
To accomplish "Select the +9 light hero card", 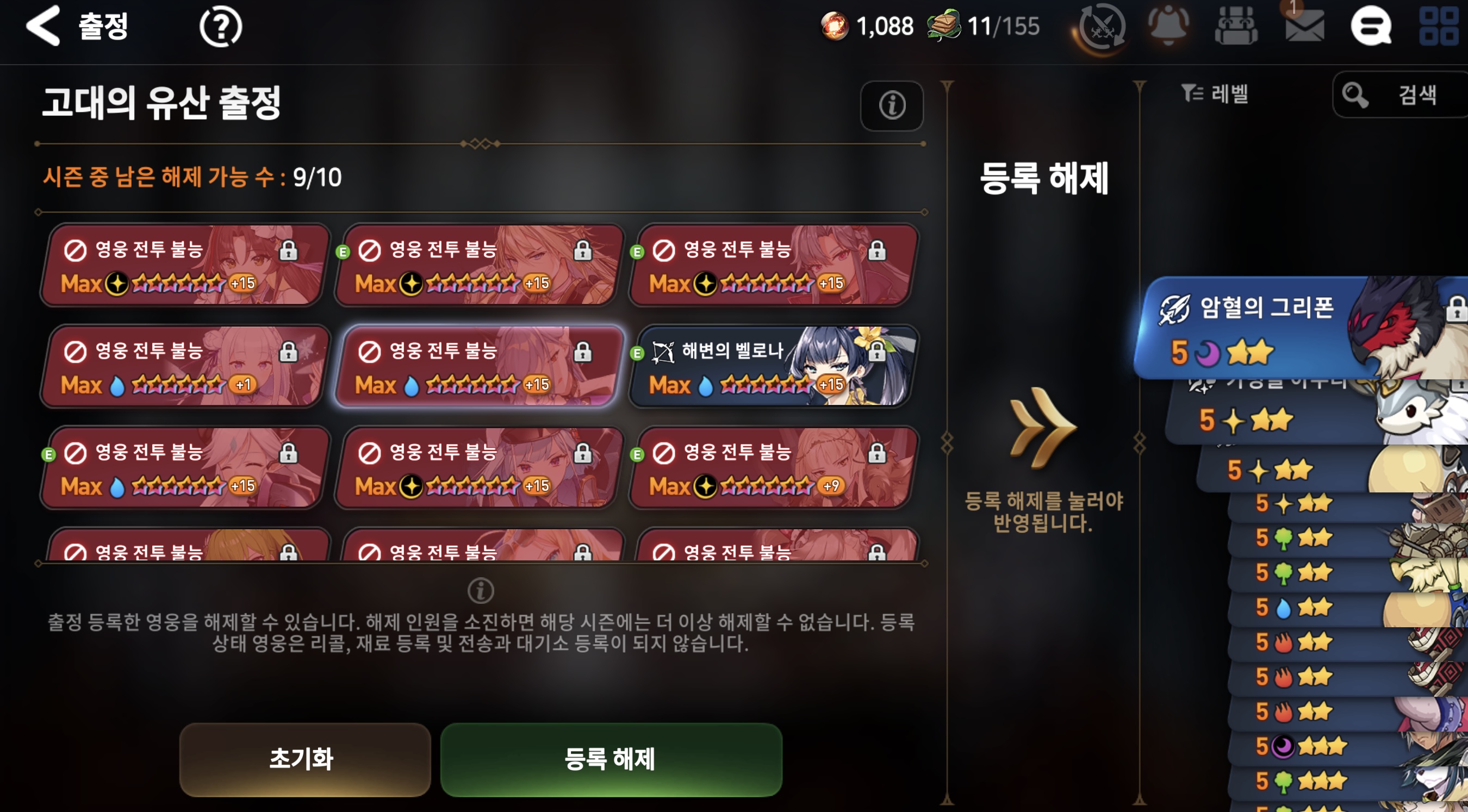I will (773, 468).
